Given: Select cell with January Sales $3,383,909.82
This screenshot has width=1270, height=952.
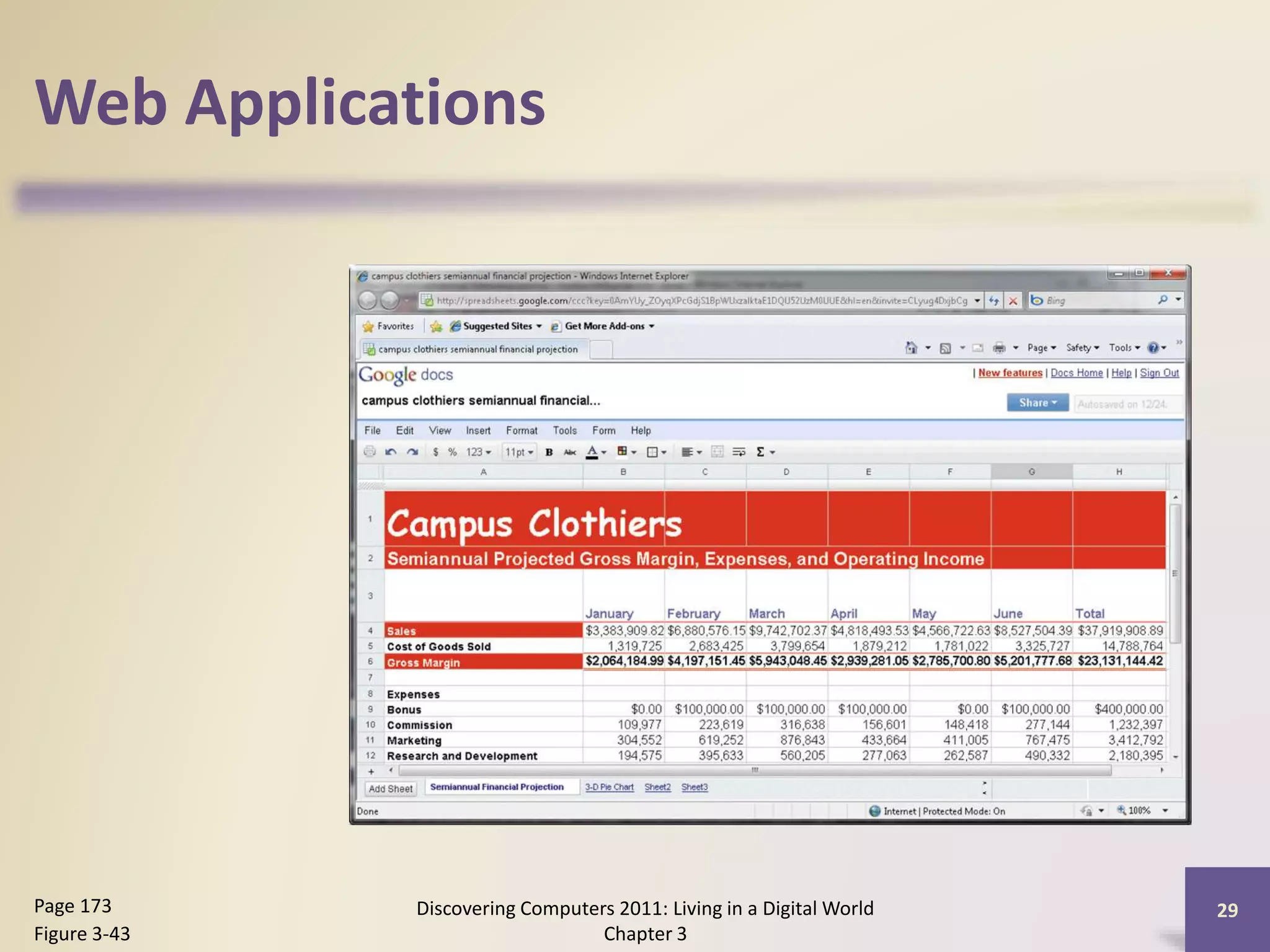Looking at the screenshot, I should pos(624,630).
